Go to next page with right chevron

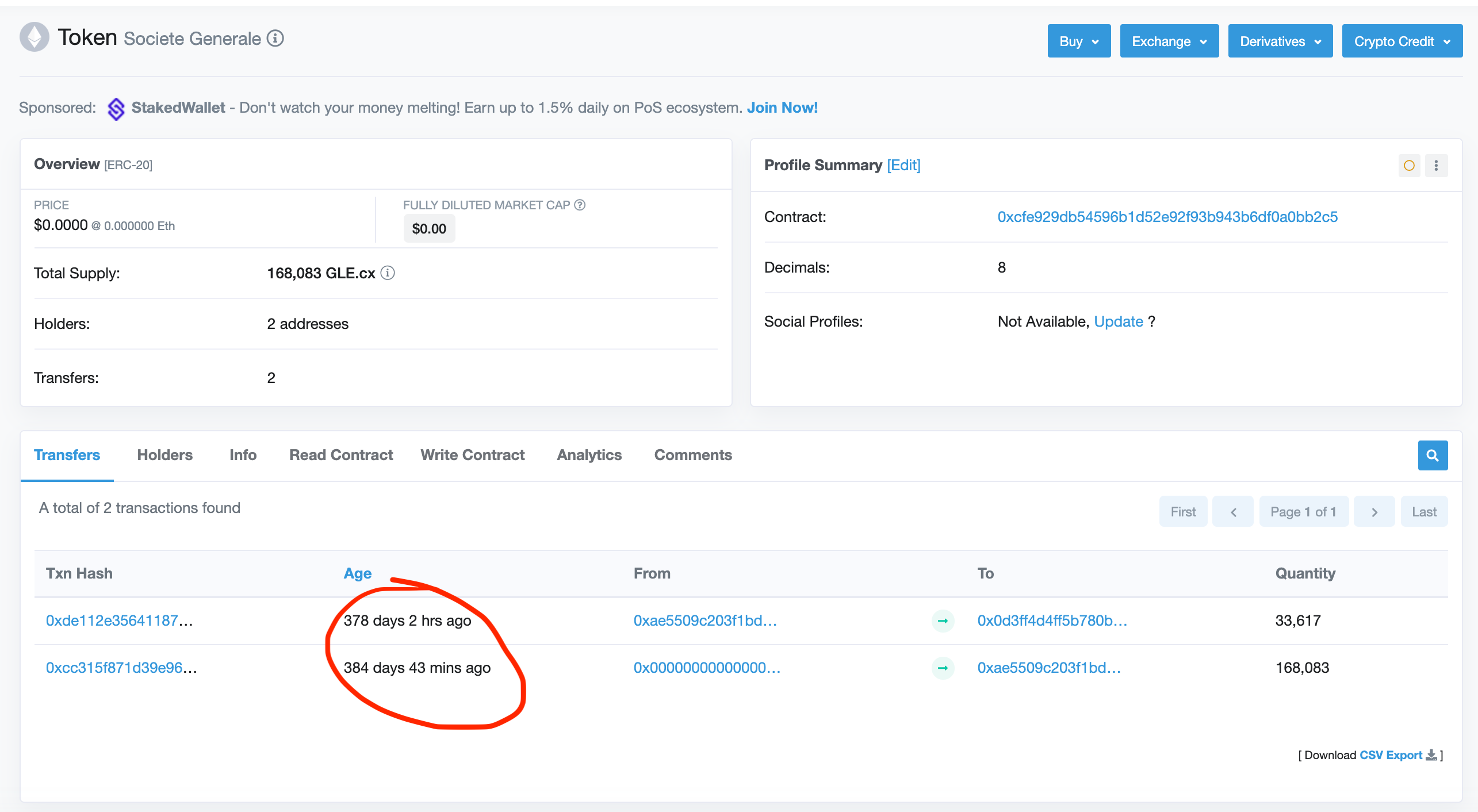tap(1374, 512)
